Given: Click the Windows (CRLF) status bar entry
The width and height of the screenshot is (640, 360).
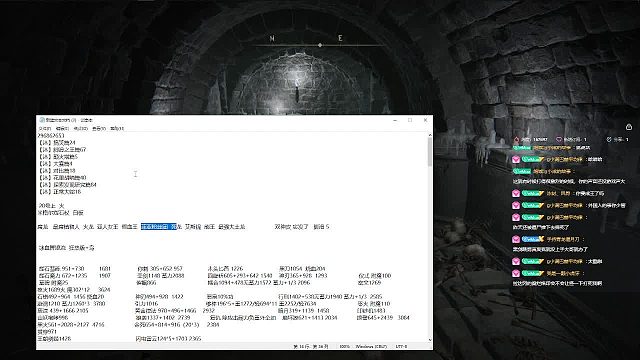Looking at the screenshot, I should (x=371, y=347).
